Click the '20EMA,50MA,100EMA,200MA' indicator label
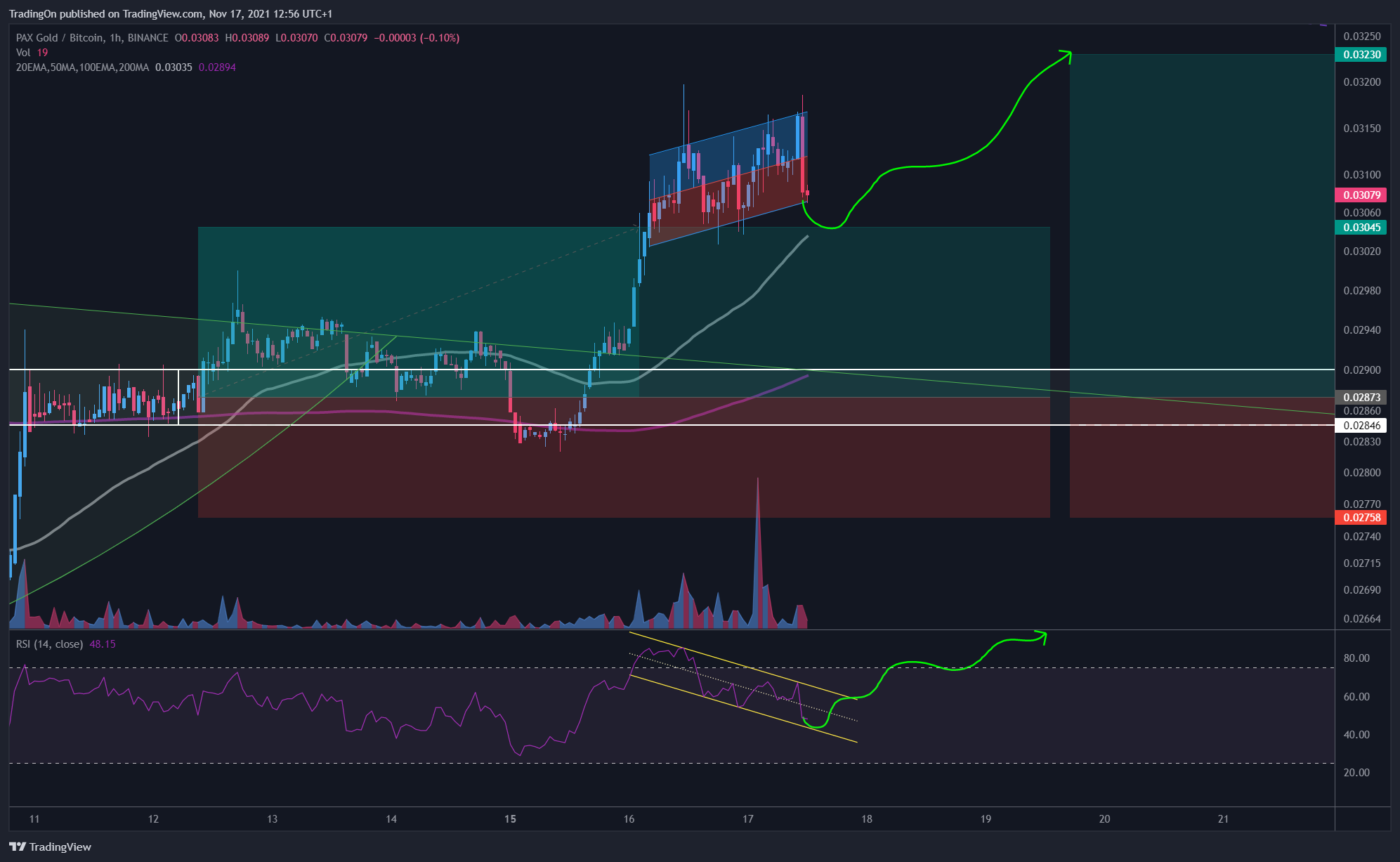The height and width of the screenshot is (862, 1400). [82, 67]
